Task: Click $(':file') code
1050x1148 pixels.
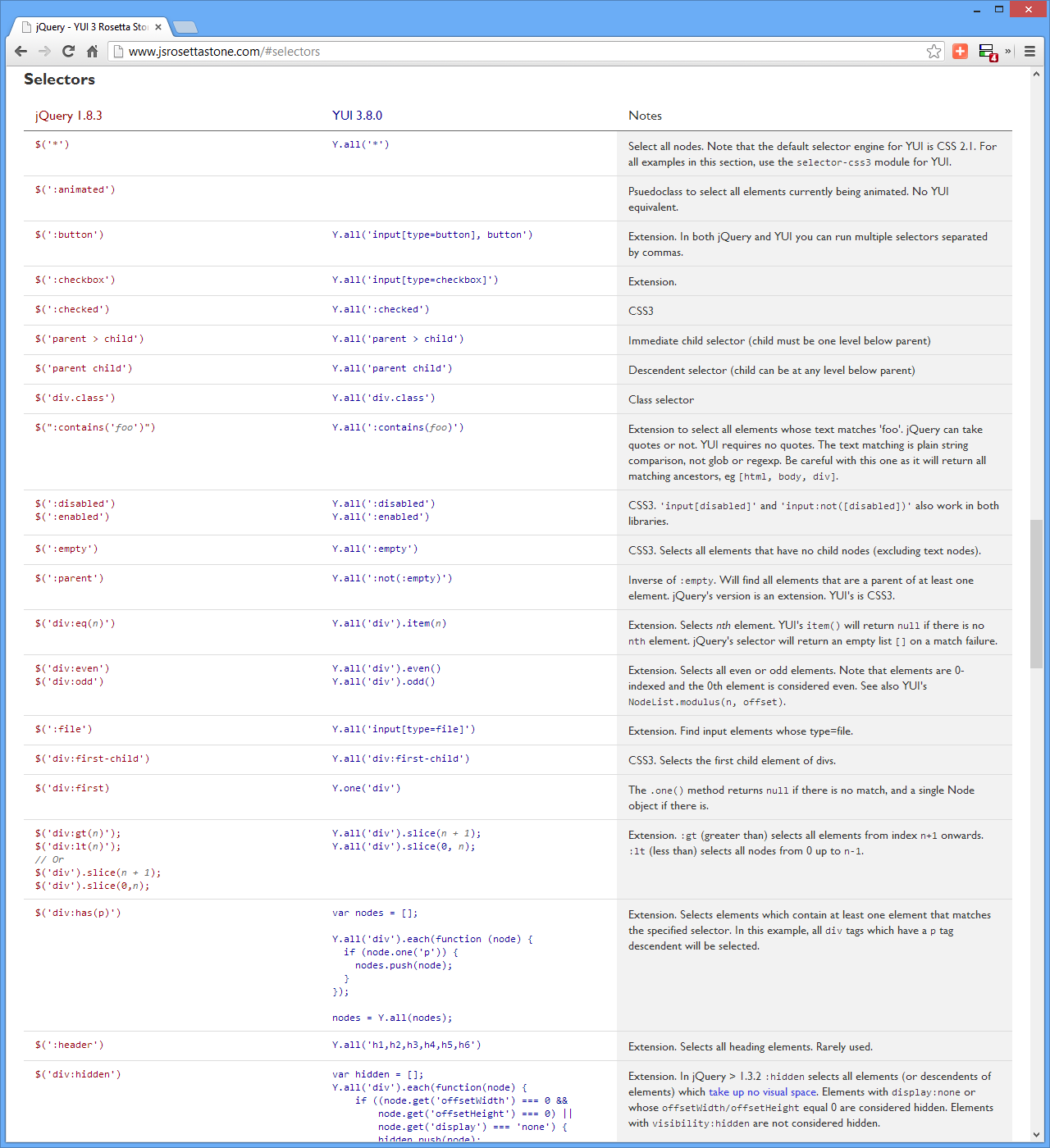Action: tap(63, 729)
